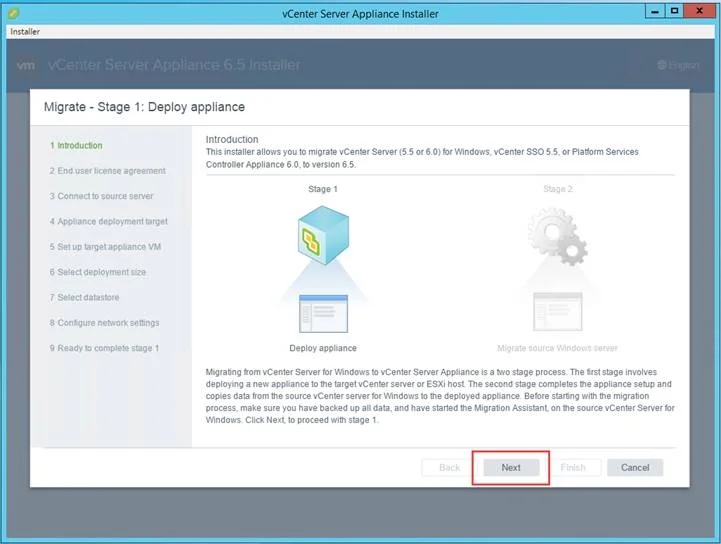
Task: Maximize the installer window
Action: click(674, 11)
